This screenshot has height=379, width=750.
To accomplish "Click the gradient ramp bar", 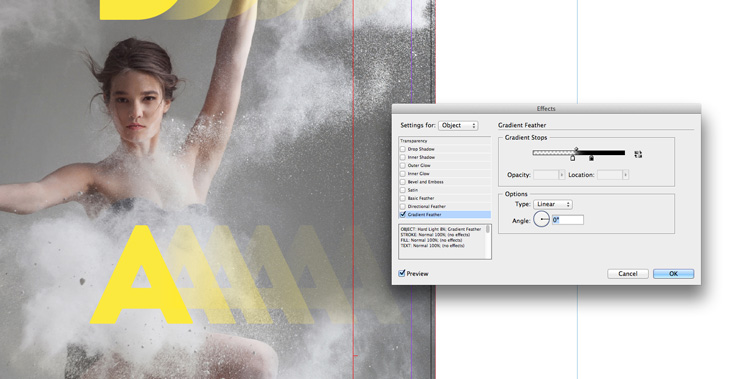I will click(579, 153).
